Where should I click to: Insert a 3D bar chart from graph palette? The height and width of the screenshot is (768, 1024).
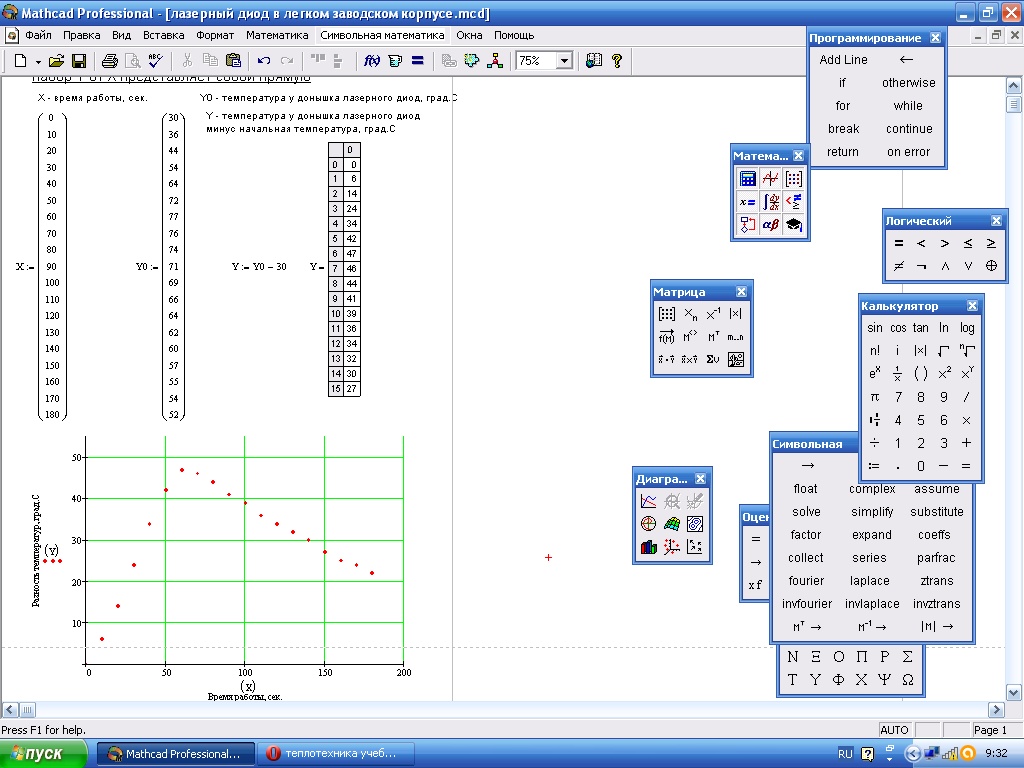click(648, 547)
